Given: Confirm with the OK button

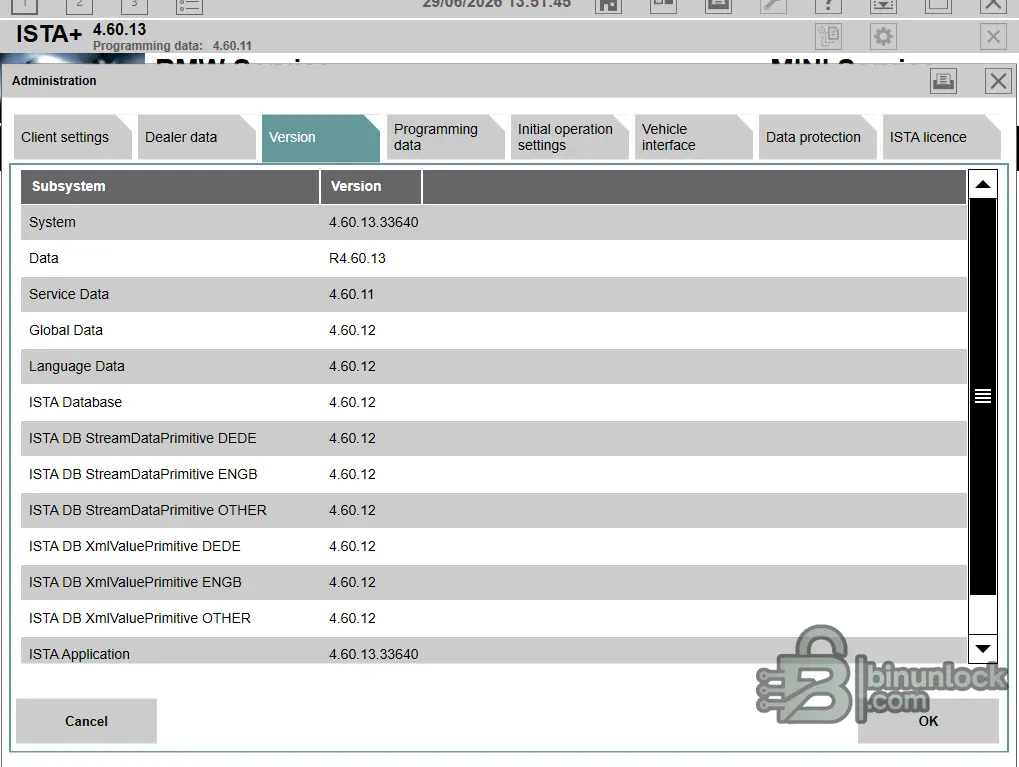Looking at the screenshot, I should [928, 721].
